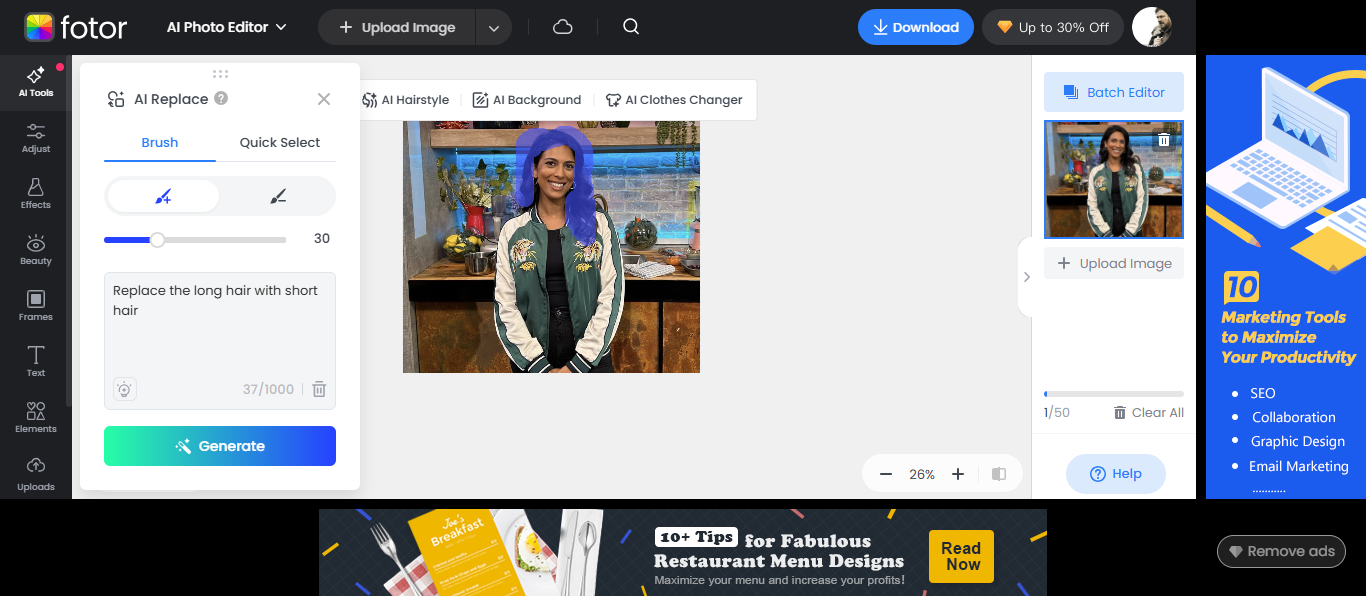Click Read Now on the banner ad

pyautogui.click(x=961, y=556)
